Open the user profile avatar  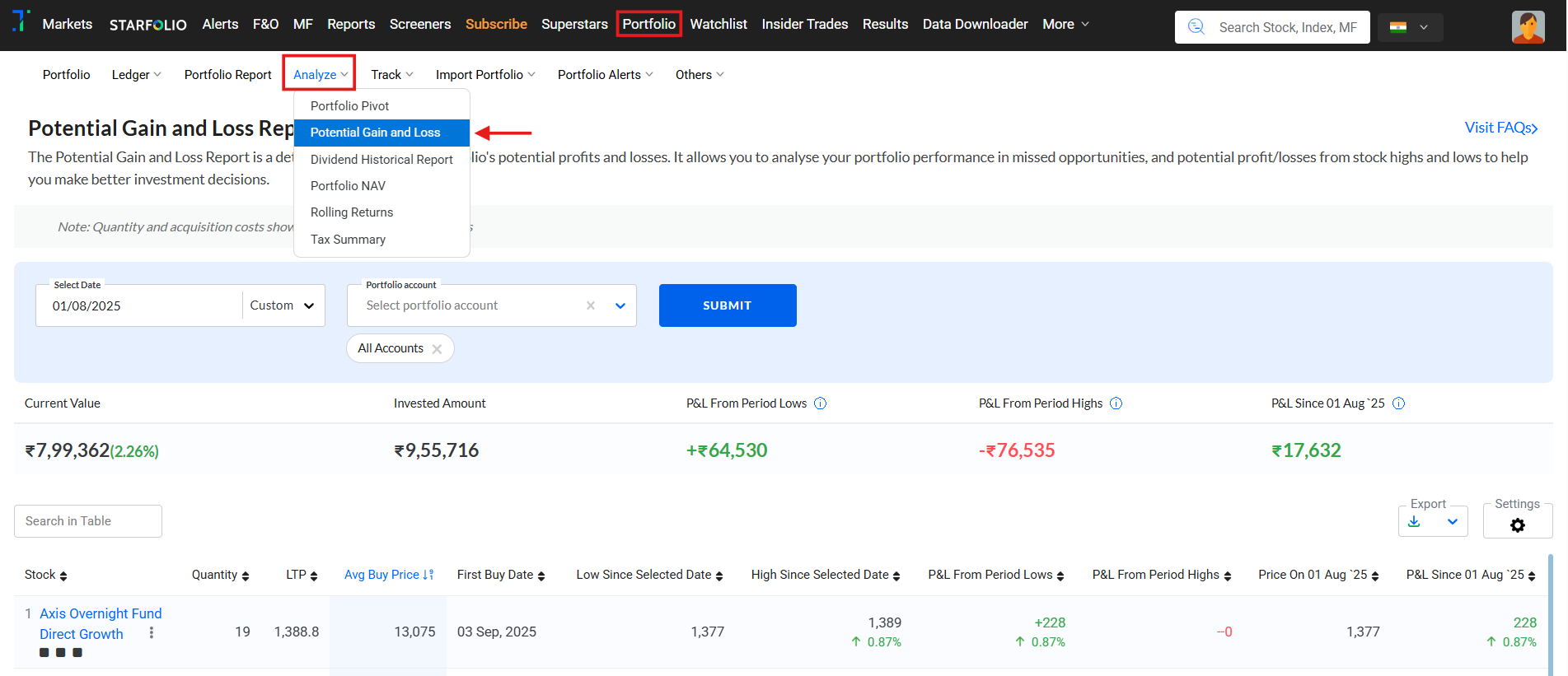coord(1528,27)
